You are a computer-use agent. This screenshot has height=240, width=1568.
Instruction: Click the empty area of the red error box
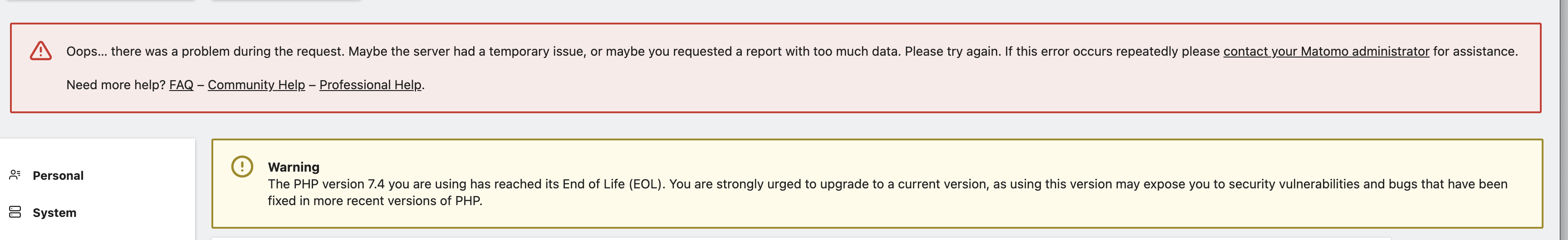click(913, 91)
